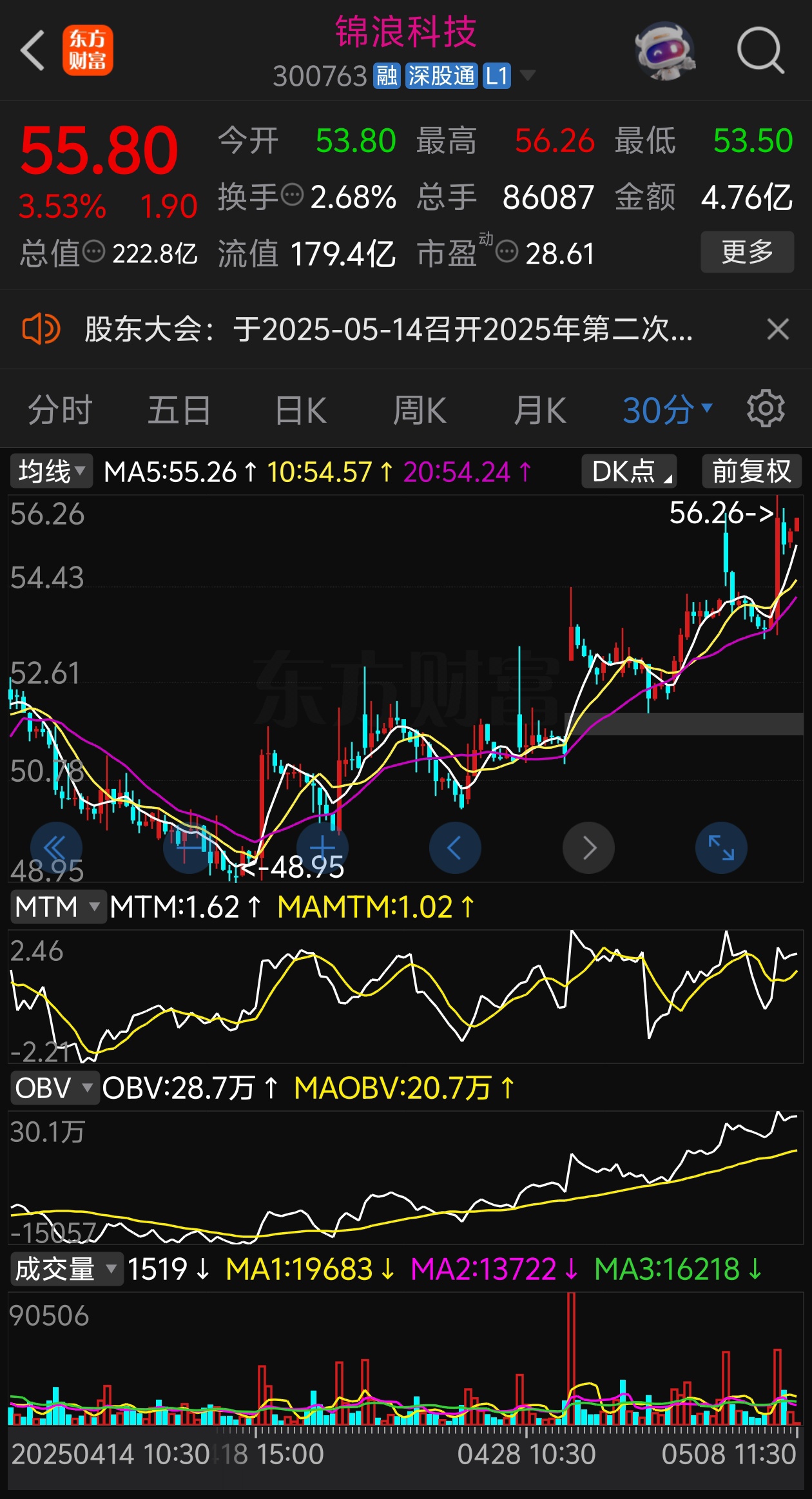Open the 前复权 adjustment selector

(751, 471)
